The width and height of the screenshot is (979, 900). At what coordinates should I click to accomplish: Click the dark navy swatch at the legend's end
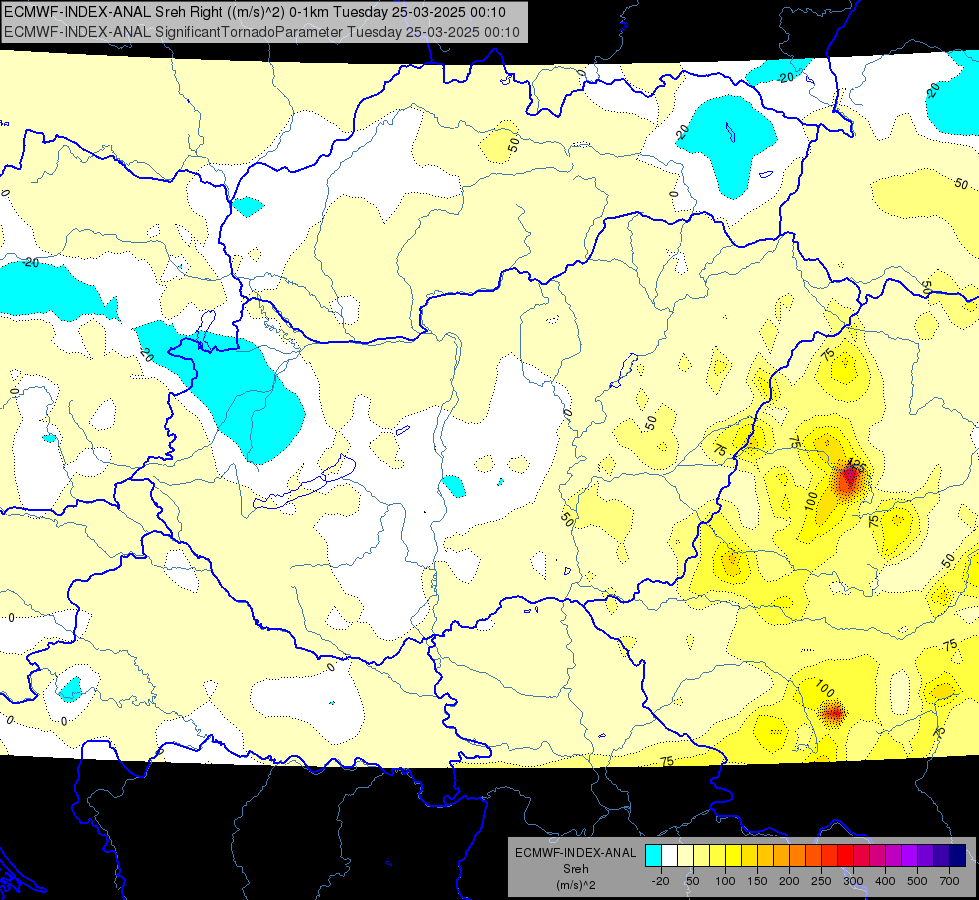click(958, 855)
